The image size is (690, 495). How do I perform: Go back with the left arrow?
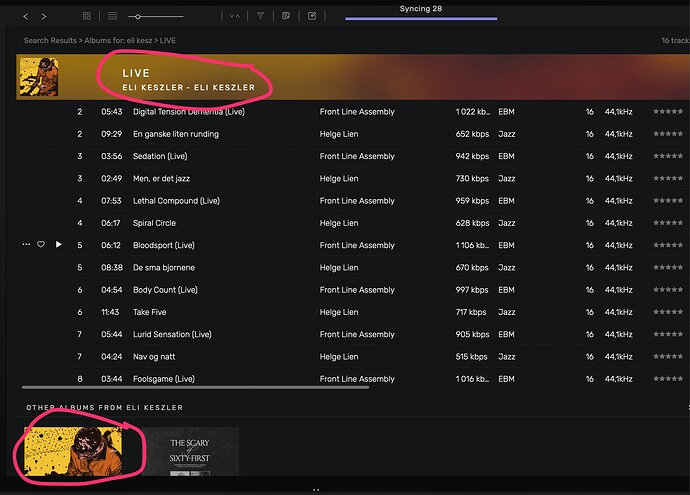point(26,17)
